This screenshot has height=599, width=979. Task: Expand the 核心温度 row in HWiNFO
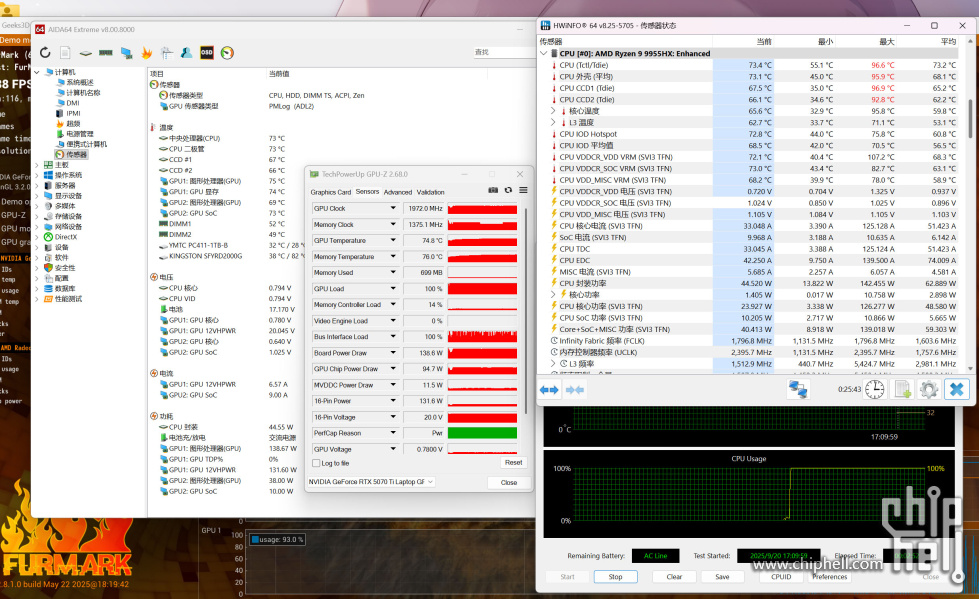pos(553,111)
